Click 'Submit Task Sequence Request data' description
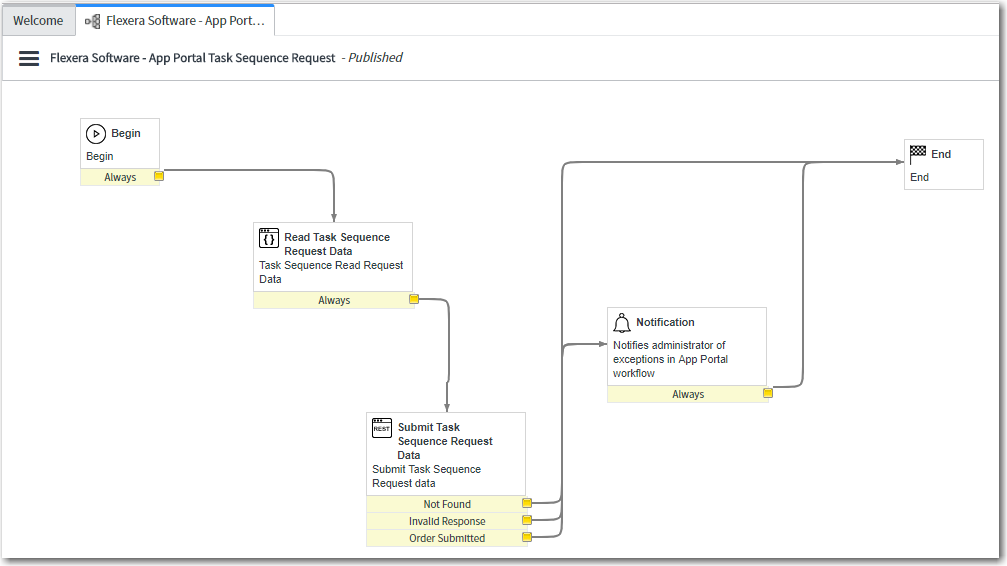This screenshot has width=1007, height=566. [x=426, y=477]
